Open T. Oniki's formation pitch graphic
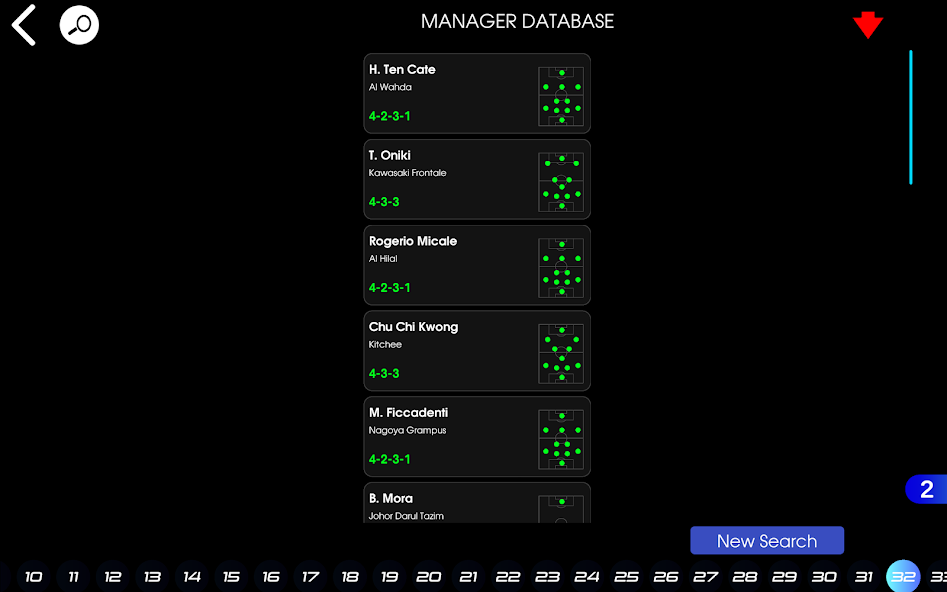 [561, 179]
